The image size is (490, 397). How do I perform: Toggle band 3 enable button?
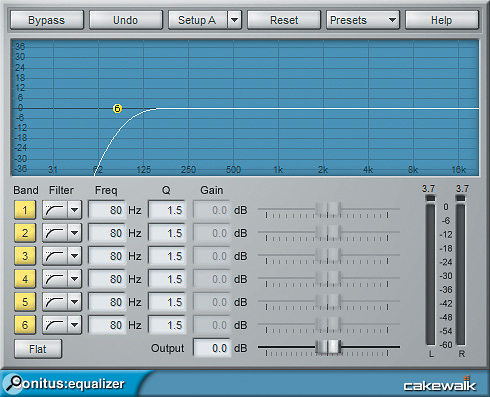pos(25,256)
